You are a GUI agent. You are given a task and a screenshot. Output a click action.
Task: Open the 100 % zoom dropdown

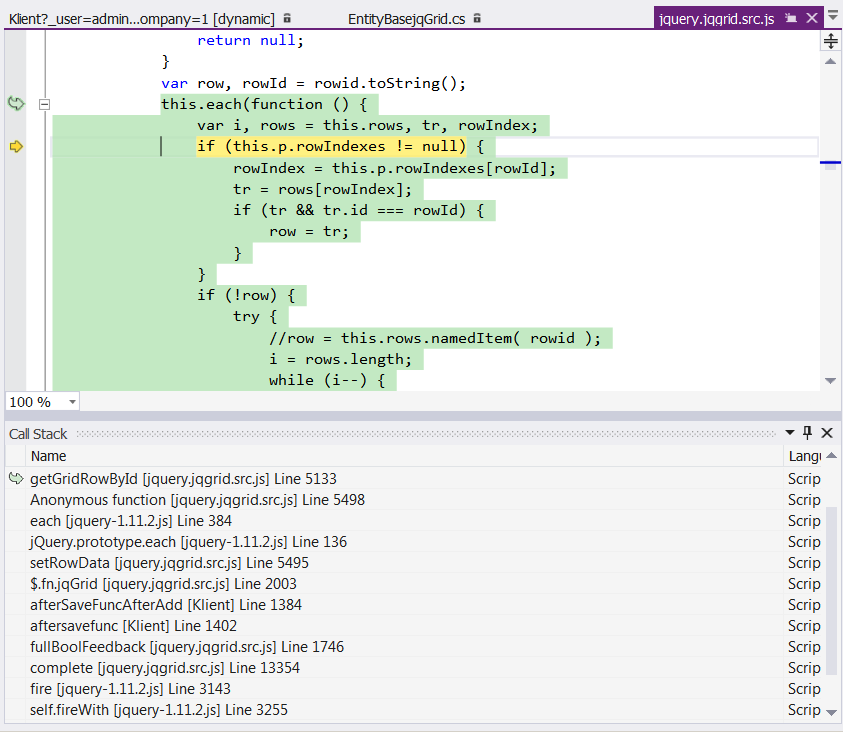(72, 402)
